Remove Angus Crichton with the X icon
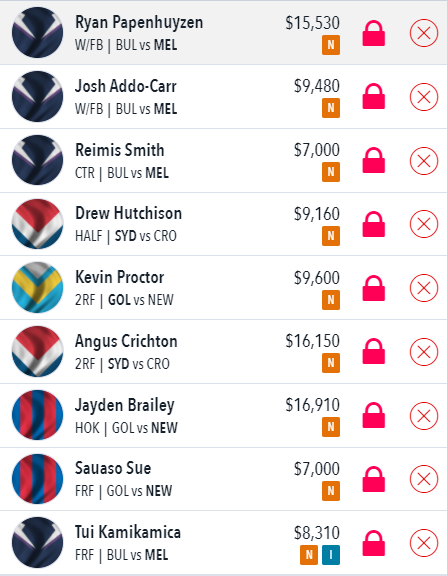Screen dimensions: 447x576 point(424,352)
